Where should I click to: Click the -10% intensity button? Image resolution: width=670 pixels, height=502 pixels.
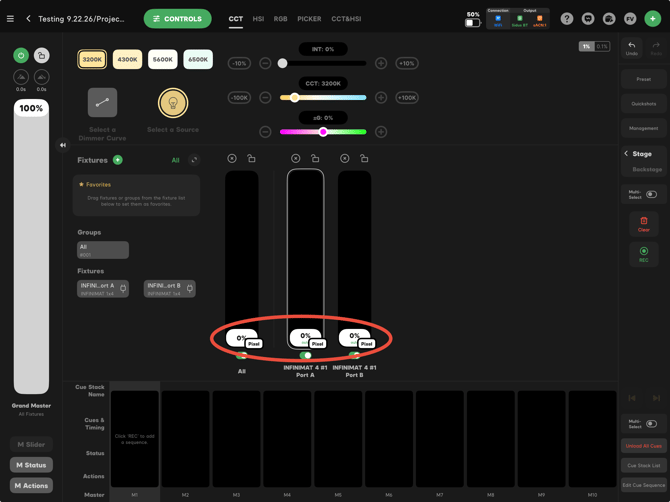(239, 64)
